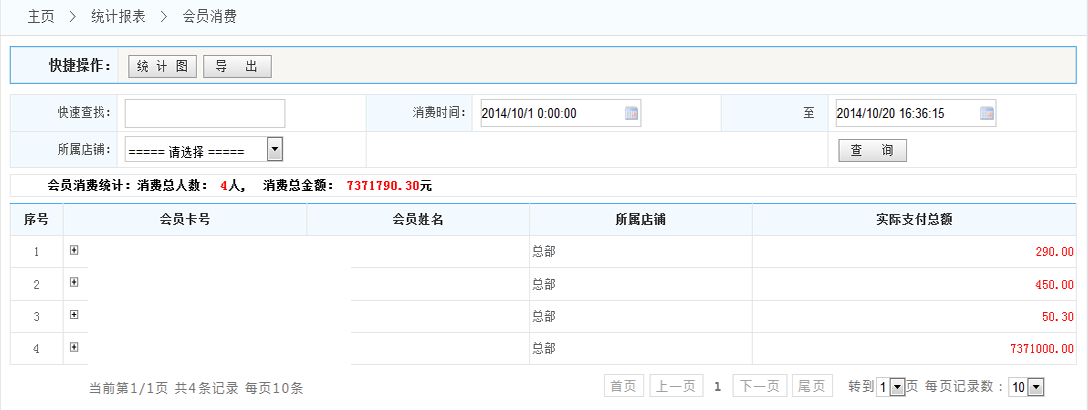
Task: Go to 主页 in breadcrumb
Action: coord(41,17)
